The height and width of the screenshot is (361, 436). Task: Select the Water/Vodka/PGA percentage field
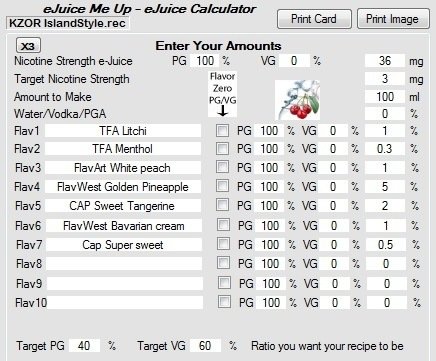[385, 114]
